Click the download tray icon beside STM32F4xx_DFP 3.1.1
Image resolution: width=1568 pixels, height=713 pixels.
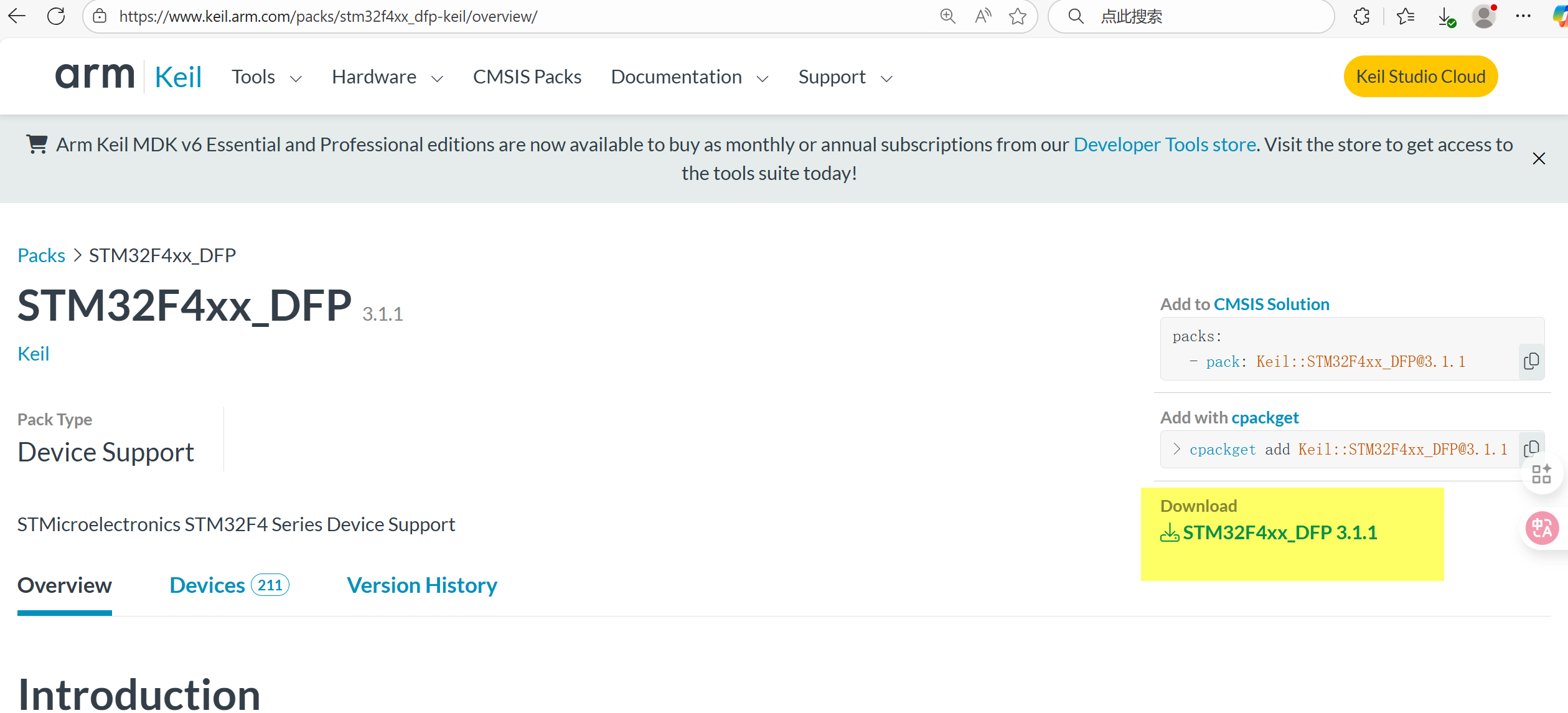(x=1170, y=533)
